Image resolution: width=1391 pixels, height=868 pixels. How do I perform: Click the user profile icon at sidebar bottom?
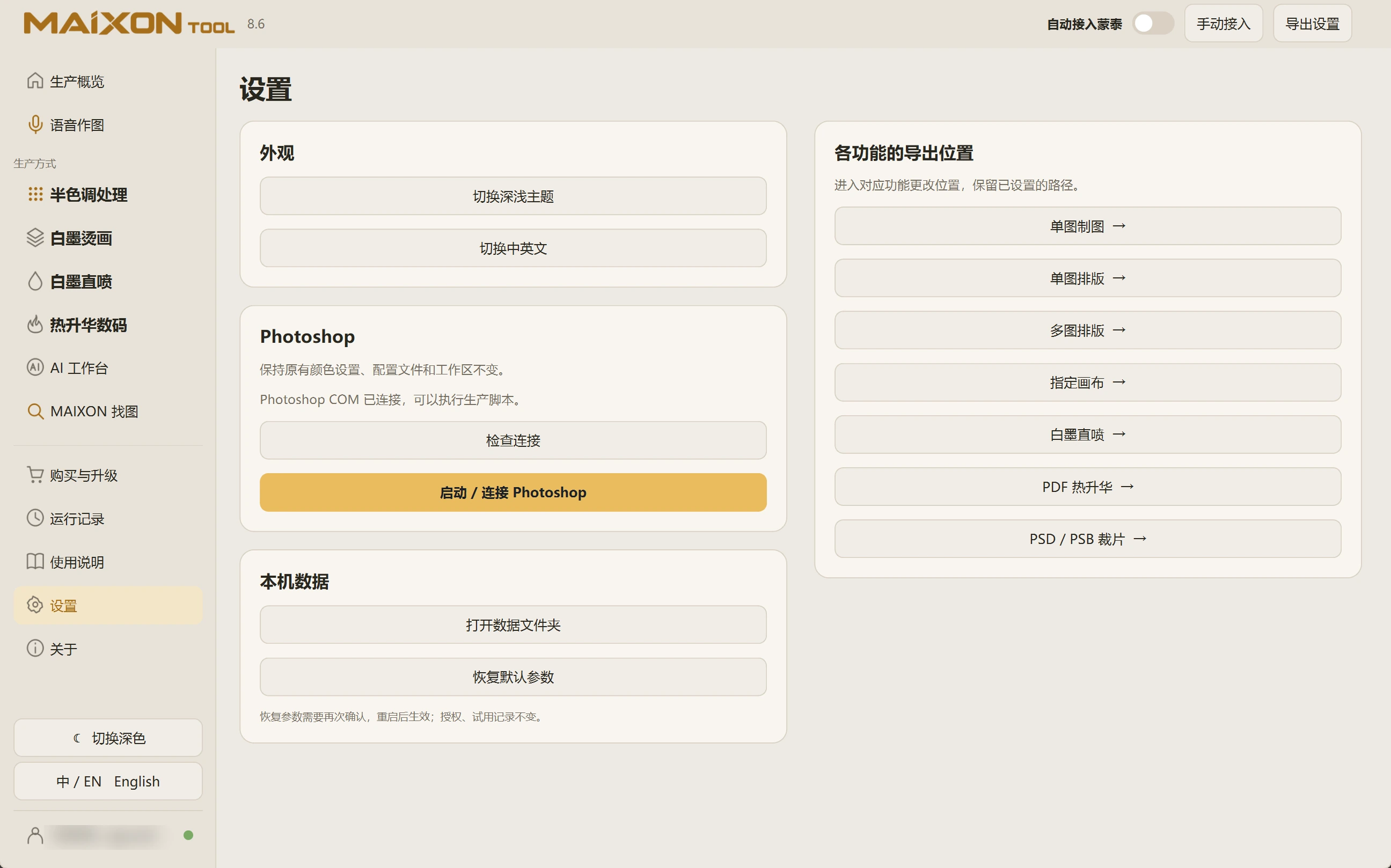click(x=35, y=836)
